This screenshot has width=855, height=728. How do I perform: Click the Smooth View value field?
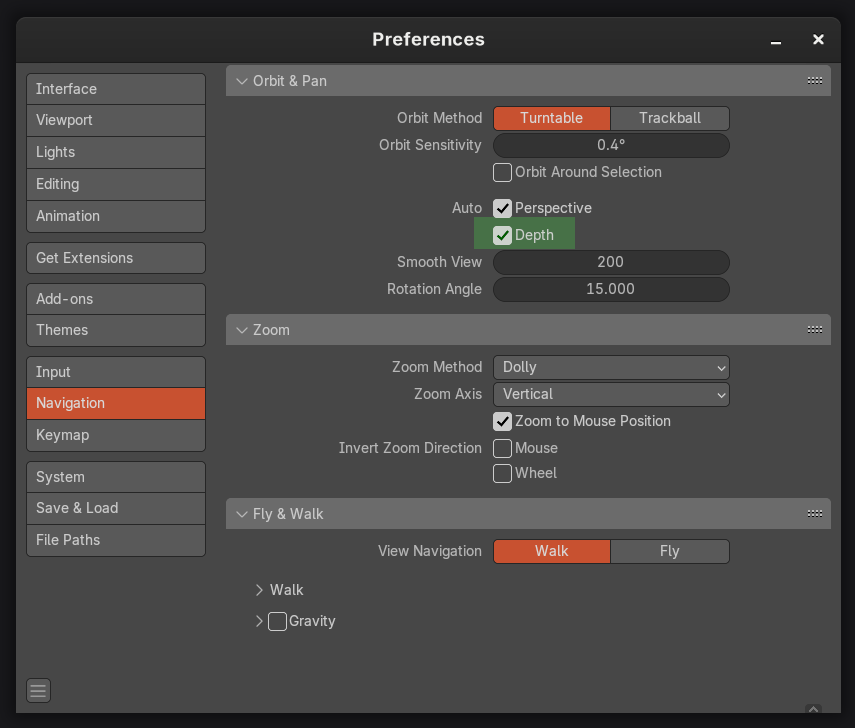coord(611,262)
